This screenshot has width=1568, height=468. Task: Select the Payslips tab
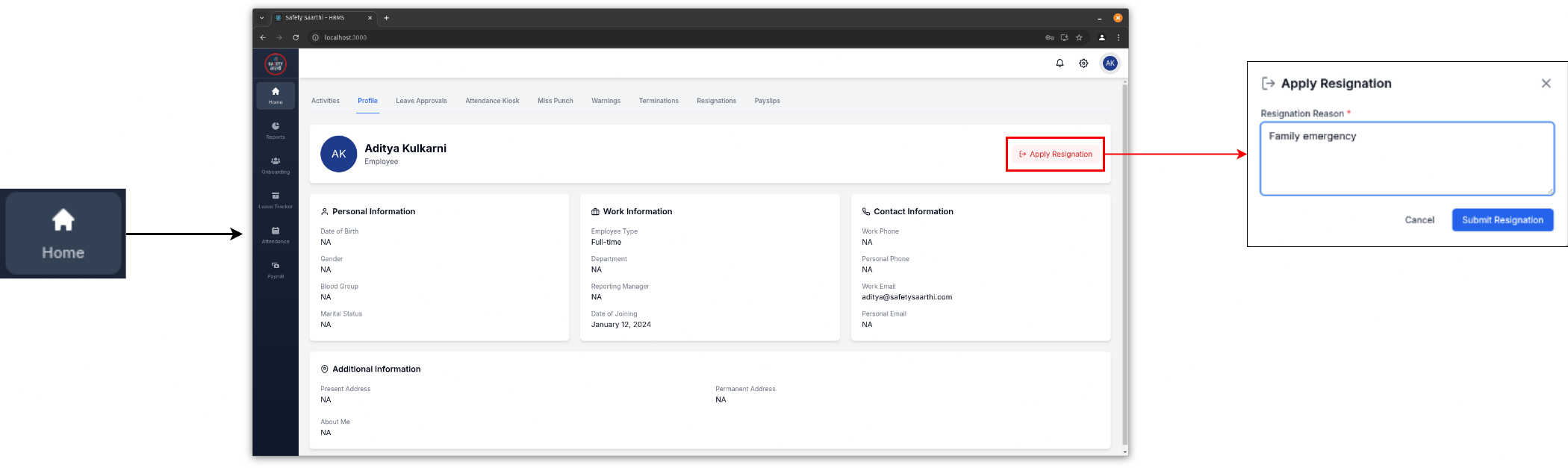point(767,101)
